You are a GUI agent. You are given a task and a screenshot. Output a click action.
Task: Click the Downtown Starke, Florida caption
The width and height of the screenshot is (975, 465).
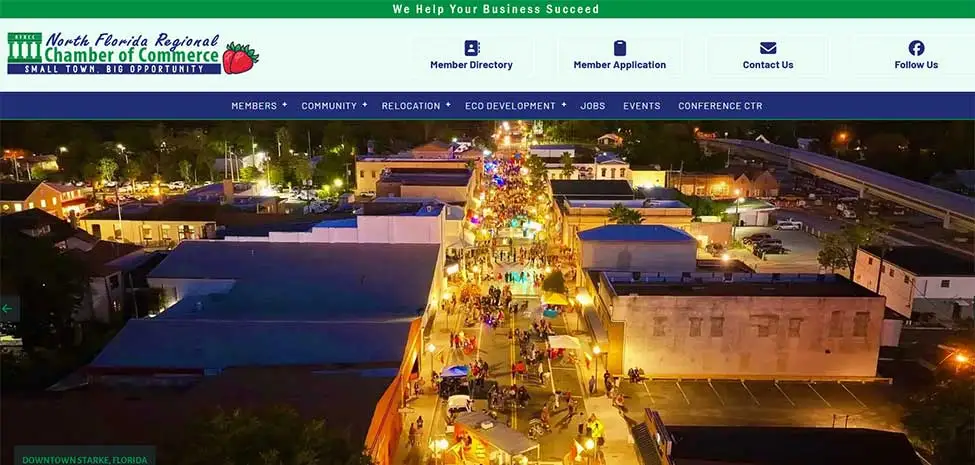(85, 459)
